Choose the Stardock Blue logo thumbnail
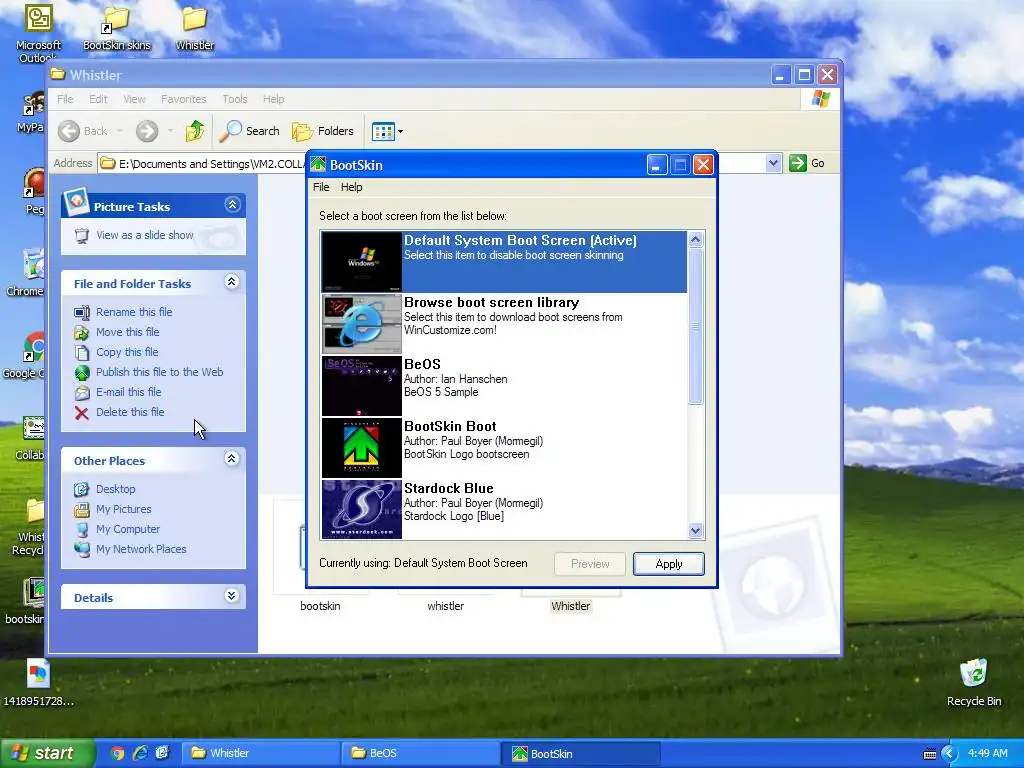This screenshot has height=768, width=1024. click(361, 509)
